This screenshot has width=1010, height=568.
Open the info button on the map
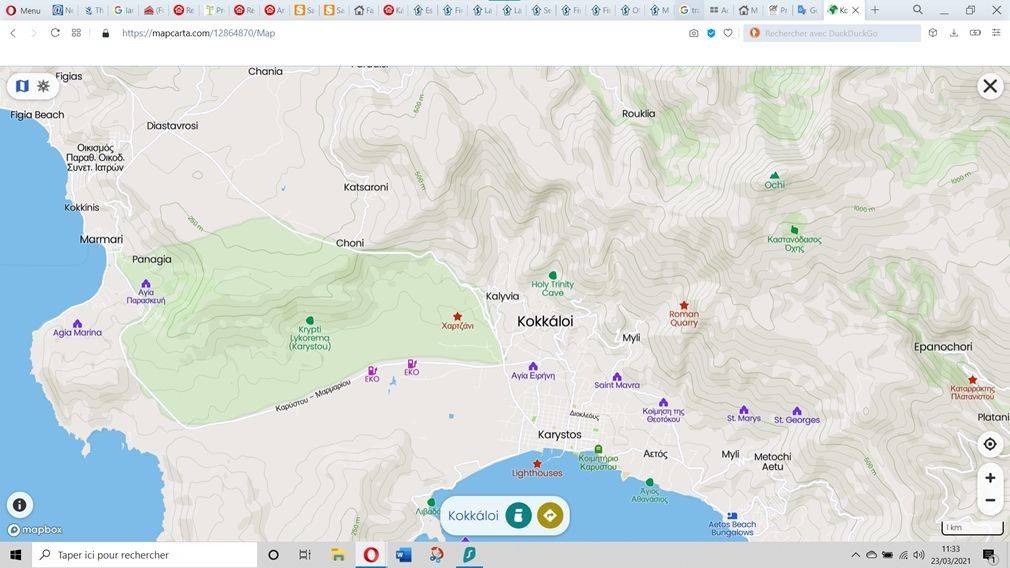(19, 505)
